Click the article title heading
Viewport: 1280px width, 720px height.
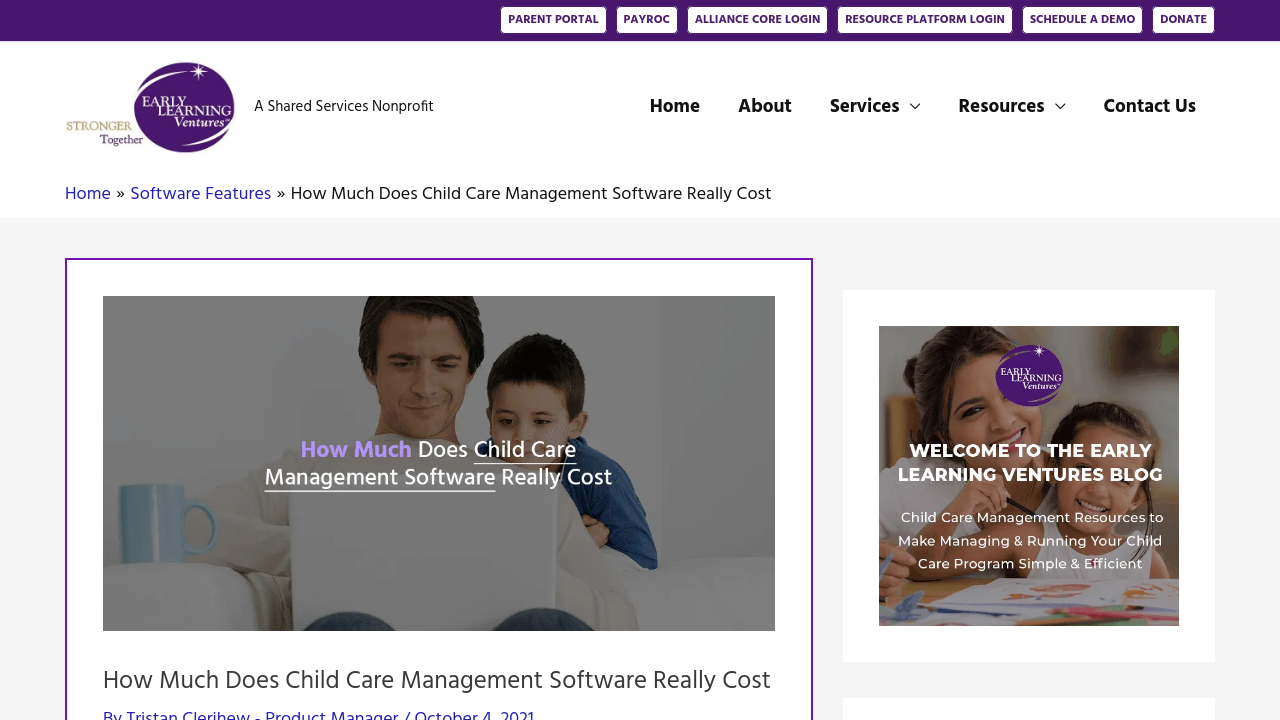coord(437,681)
